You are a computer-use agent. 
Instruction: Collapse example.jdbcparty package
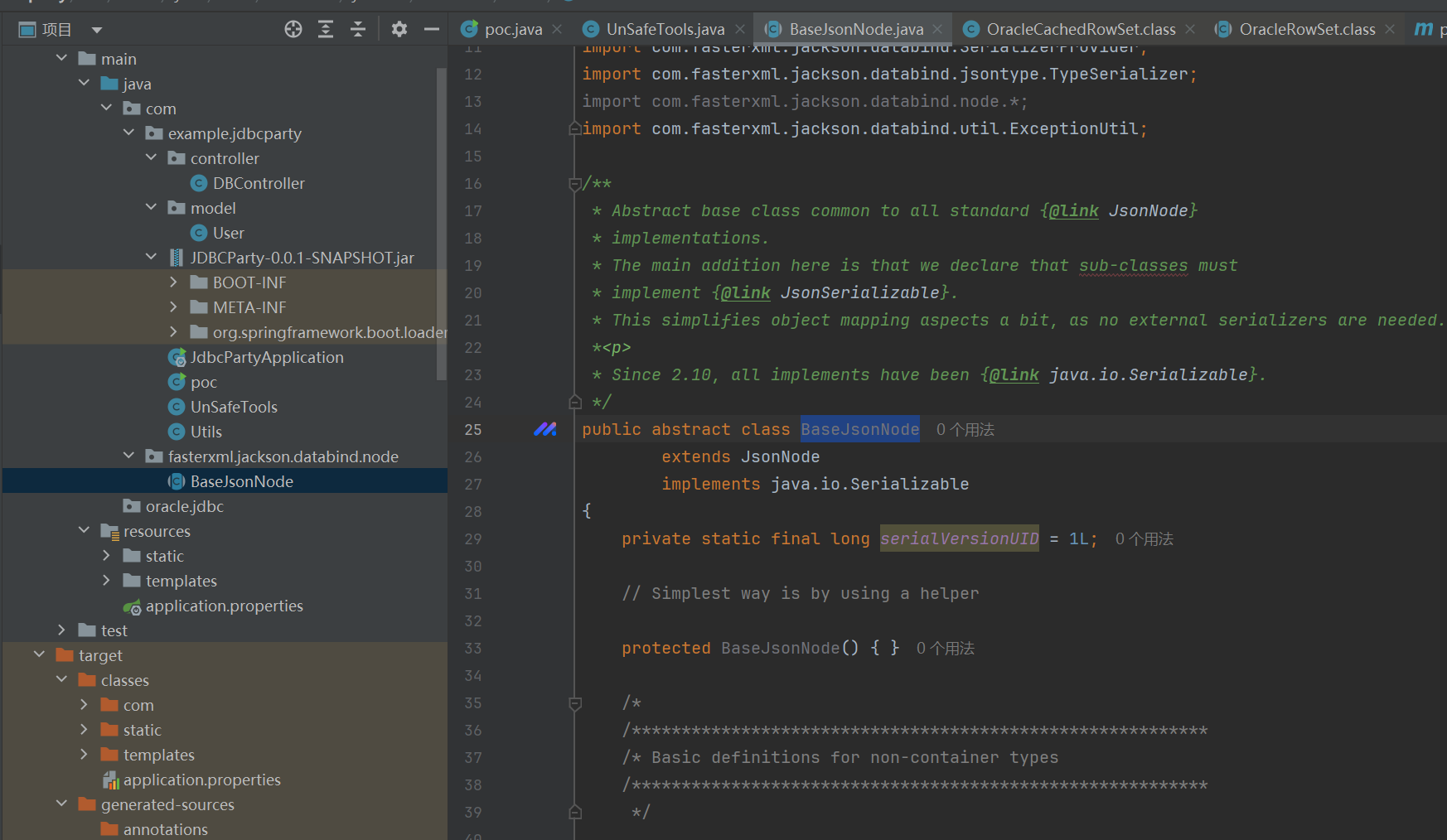128,133
